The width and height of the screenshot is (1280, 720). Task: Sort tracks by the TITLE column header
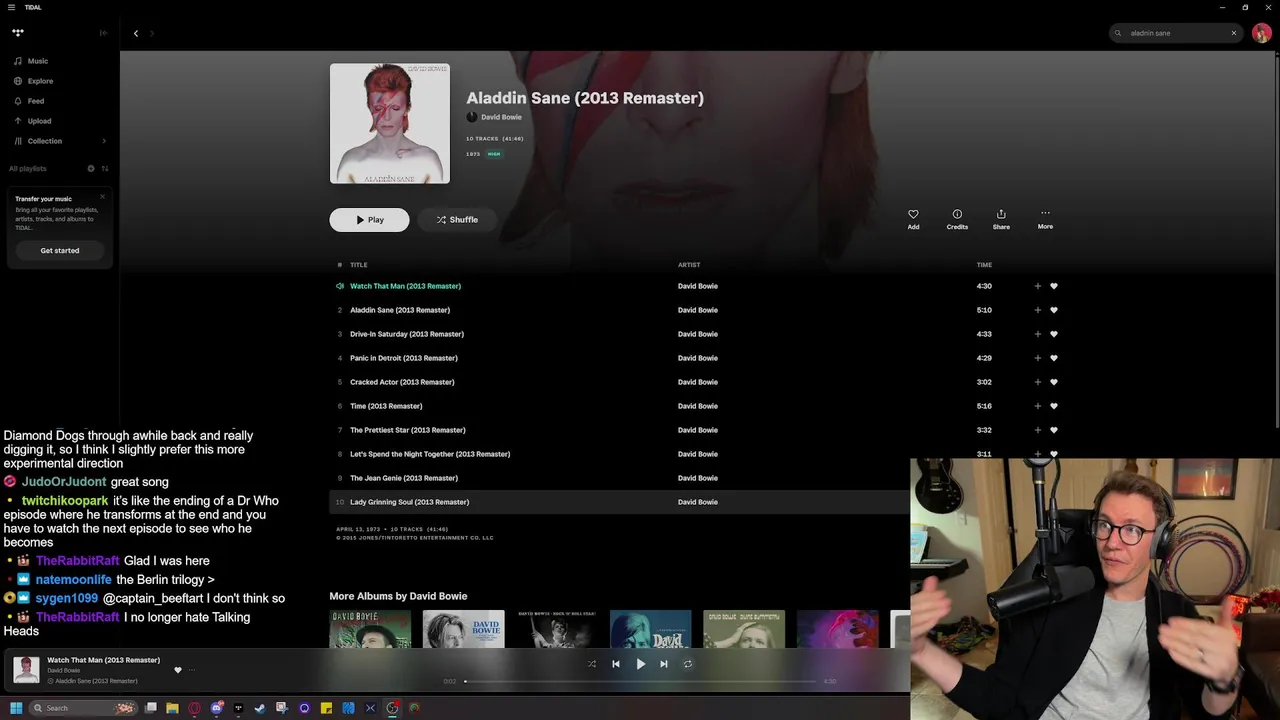pyautogui.click(x=359, y=265)
